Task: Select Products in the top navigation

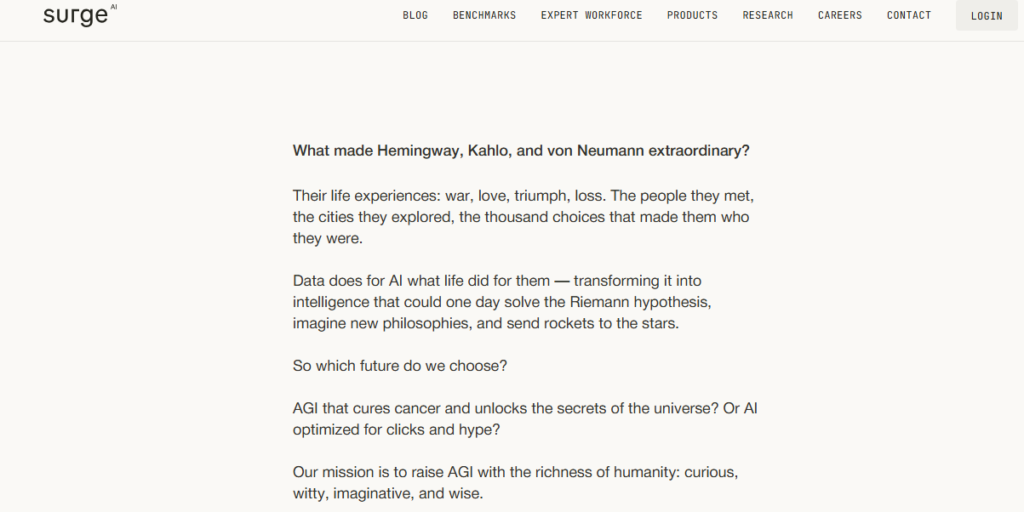Action: [x=692, y=15]
